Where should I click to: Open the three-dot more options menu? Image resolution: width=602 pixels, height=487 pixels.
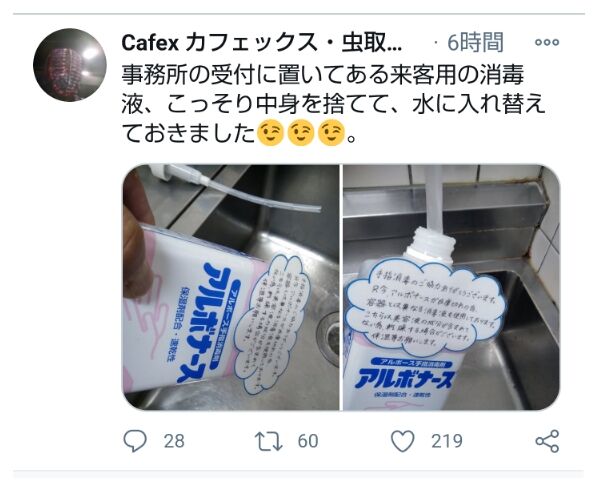(x=547, y=42)
